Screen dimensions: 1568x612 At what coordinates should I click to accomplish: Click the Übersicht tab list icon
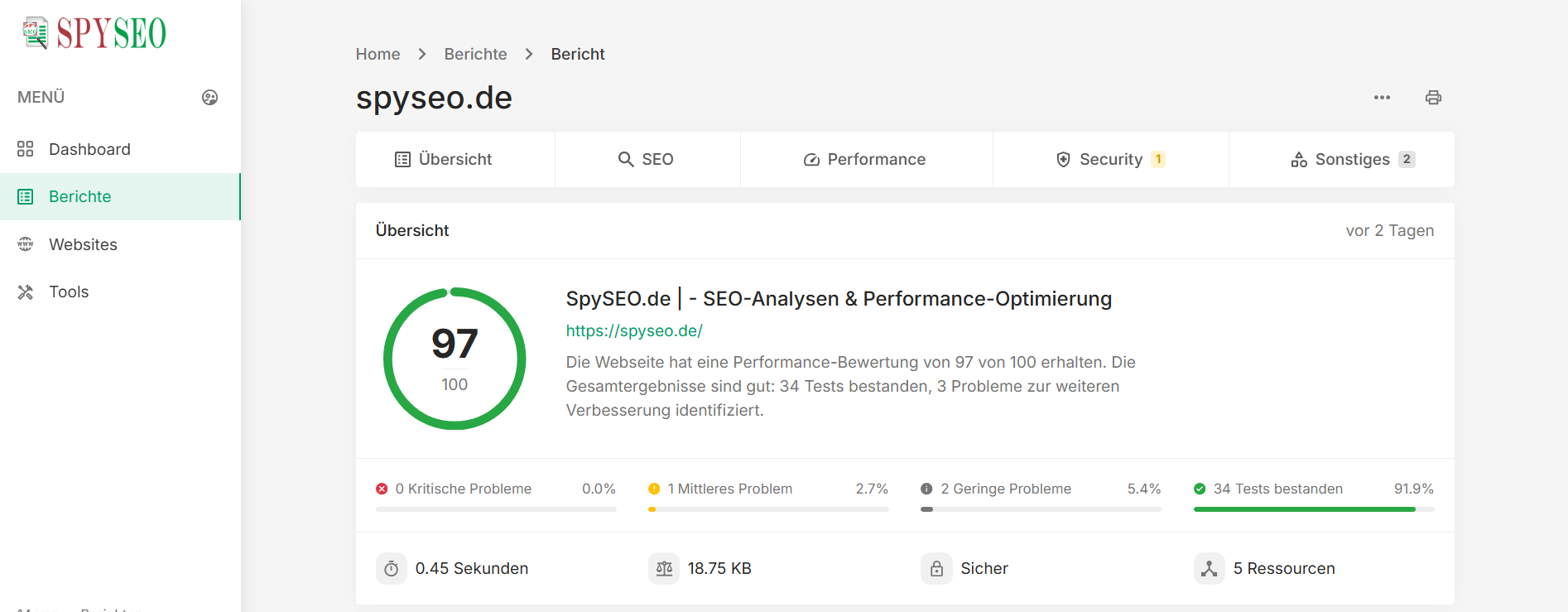click(402, 159)
